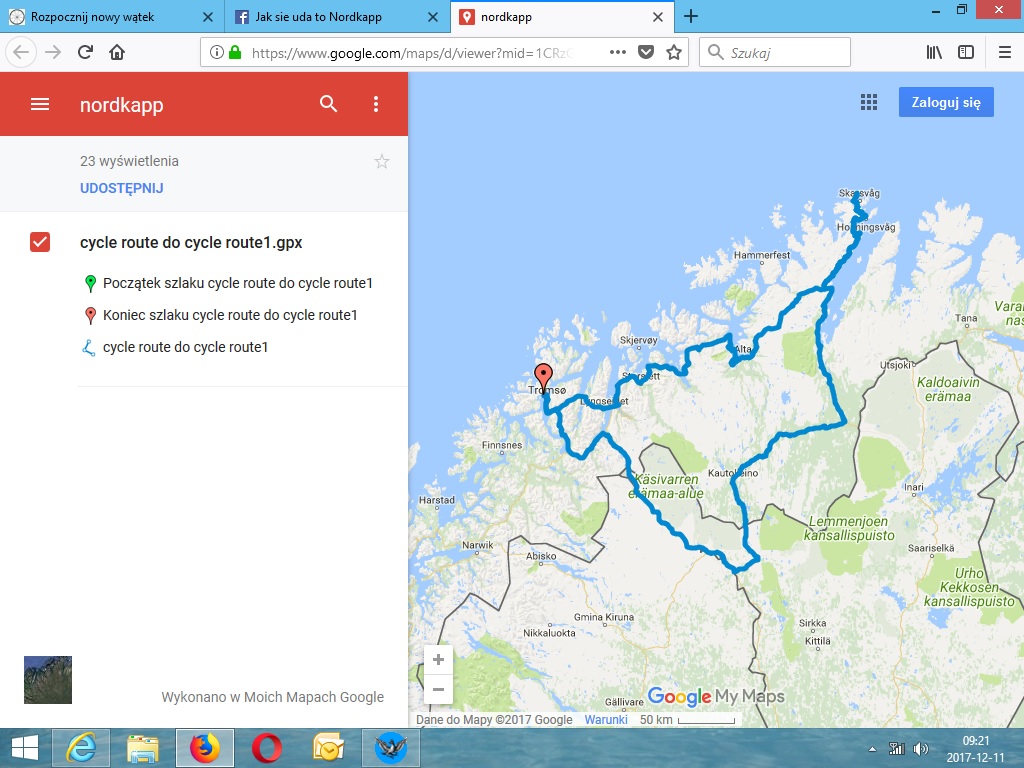Viewport: 1024px width, 768px height.
Task: Save page to Pocket
Action: 646,52
